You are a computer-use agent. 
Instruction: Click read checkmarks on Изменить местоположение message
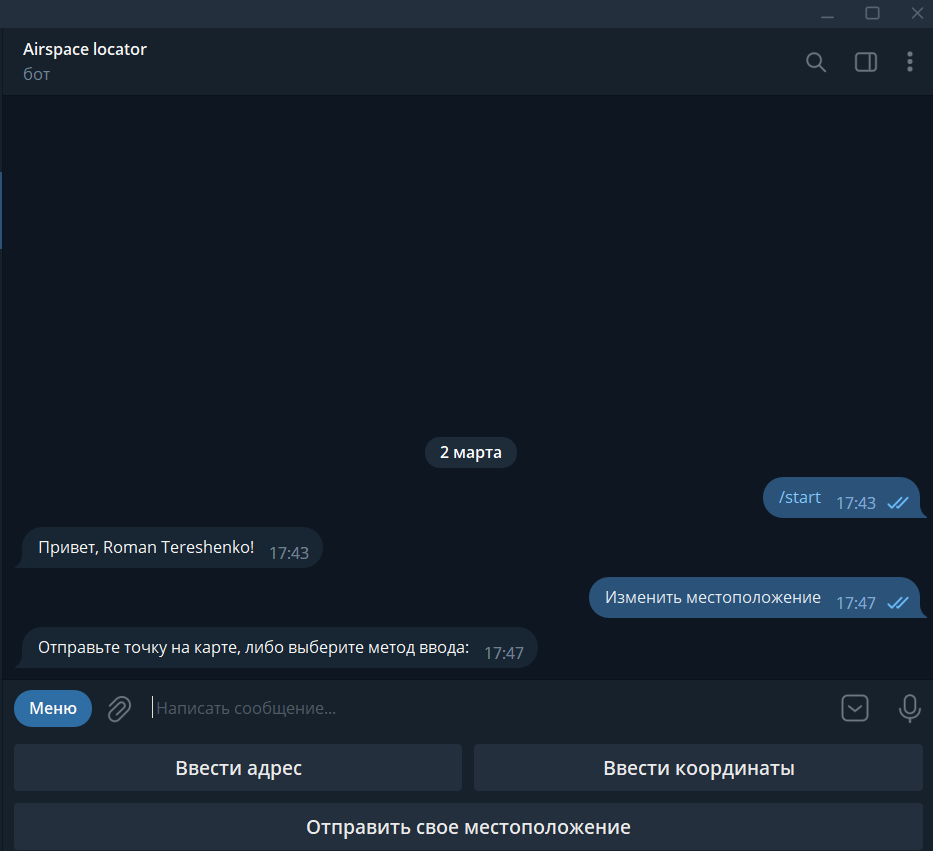tap(897, 603)
